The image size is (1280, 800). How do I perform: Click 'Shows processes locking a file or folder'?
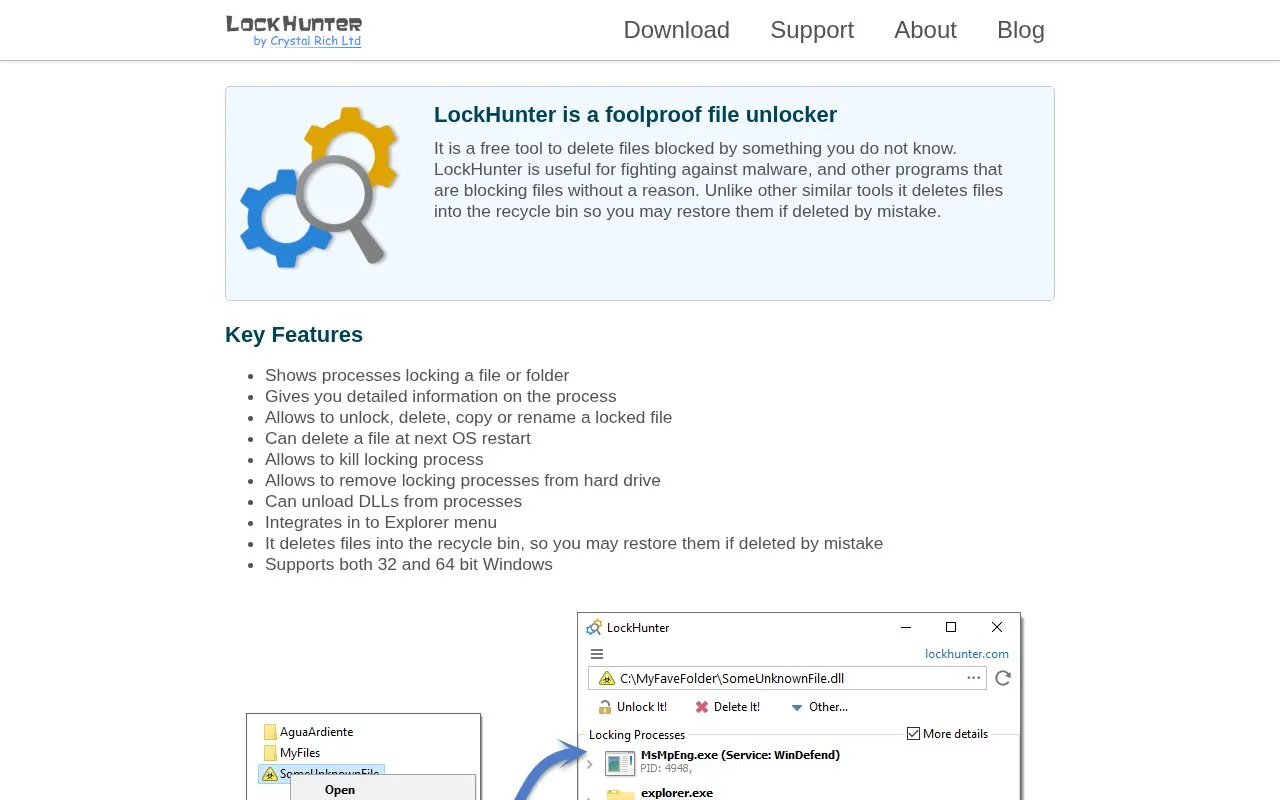coord(417,375)
